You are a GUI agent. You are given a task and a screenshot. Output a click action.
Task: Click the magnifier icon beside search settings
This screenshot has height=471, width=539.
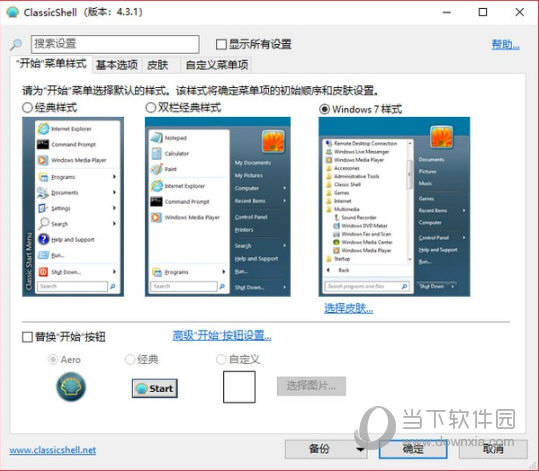16,44
